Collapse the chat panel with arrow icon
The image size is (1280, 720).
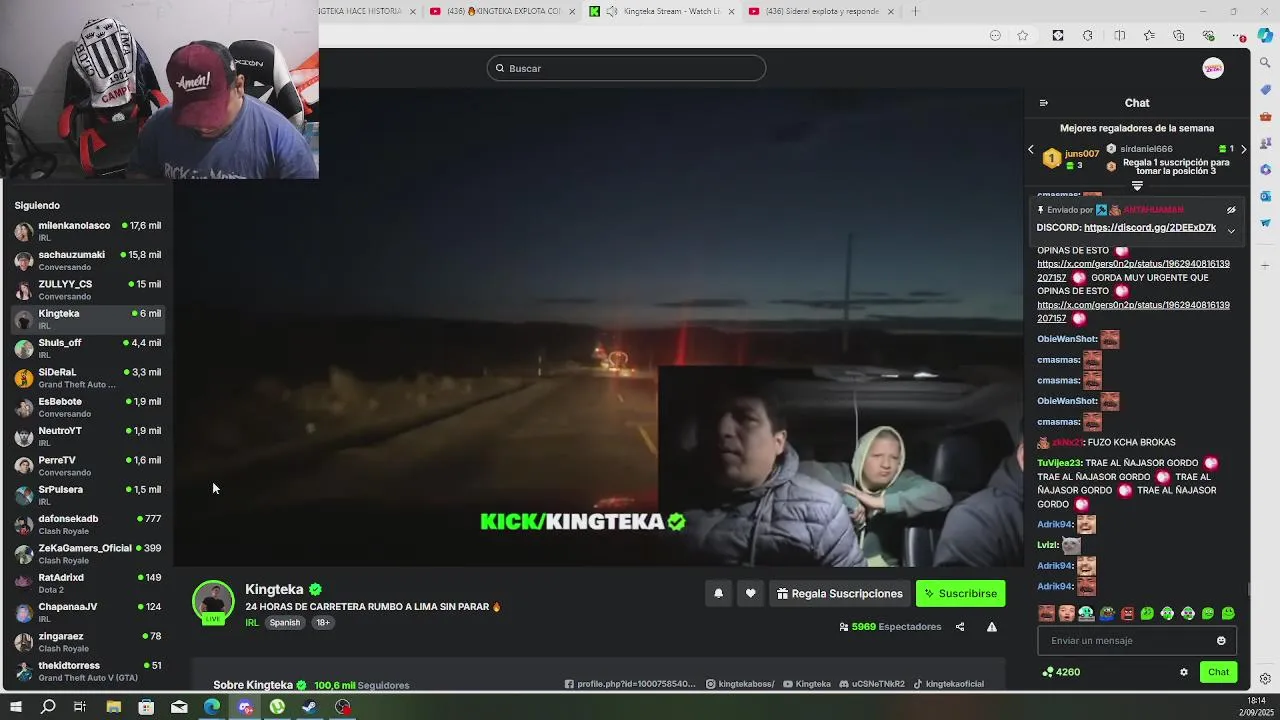(x=1043, y=103)
